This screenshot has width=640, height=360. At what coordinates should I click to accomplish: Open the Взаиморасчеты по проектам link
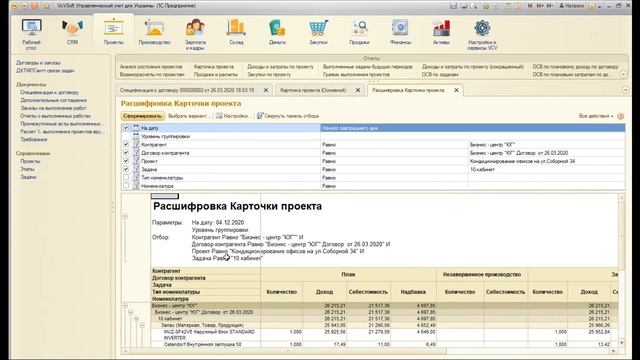coord(152,75)
